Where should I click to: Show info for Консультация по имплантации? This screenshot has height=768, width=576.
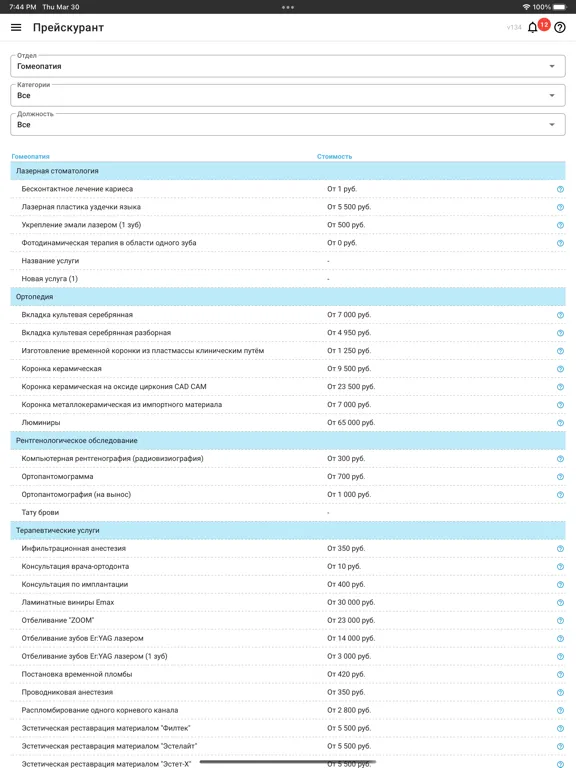[560, 585]
